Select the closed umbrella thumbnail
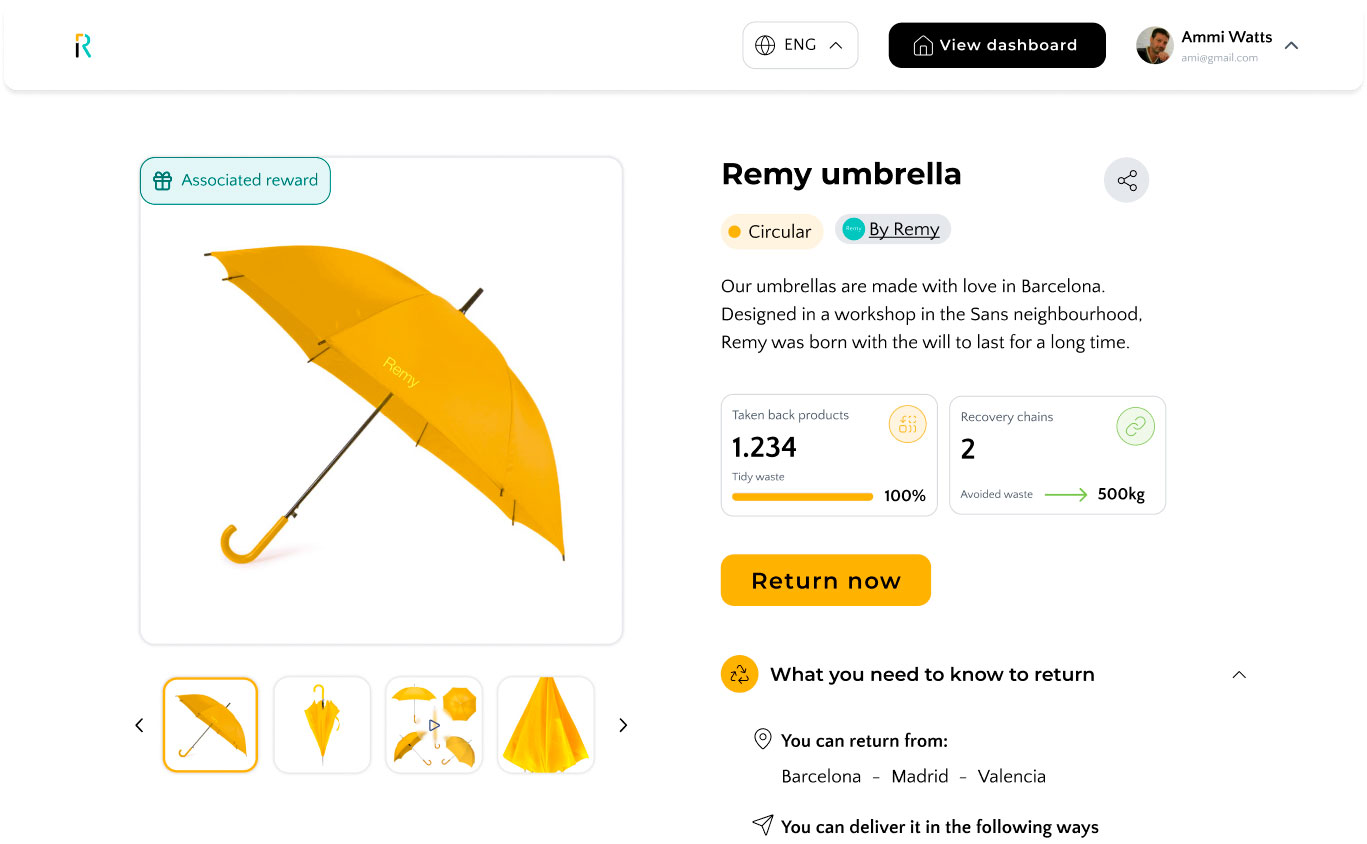This screenshot has width=1367, height=844. pos(322,725)
